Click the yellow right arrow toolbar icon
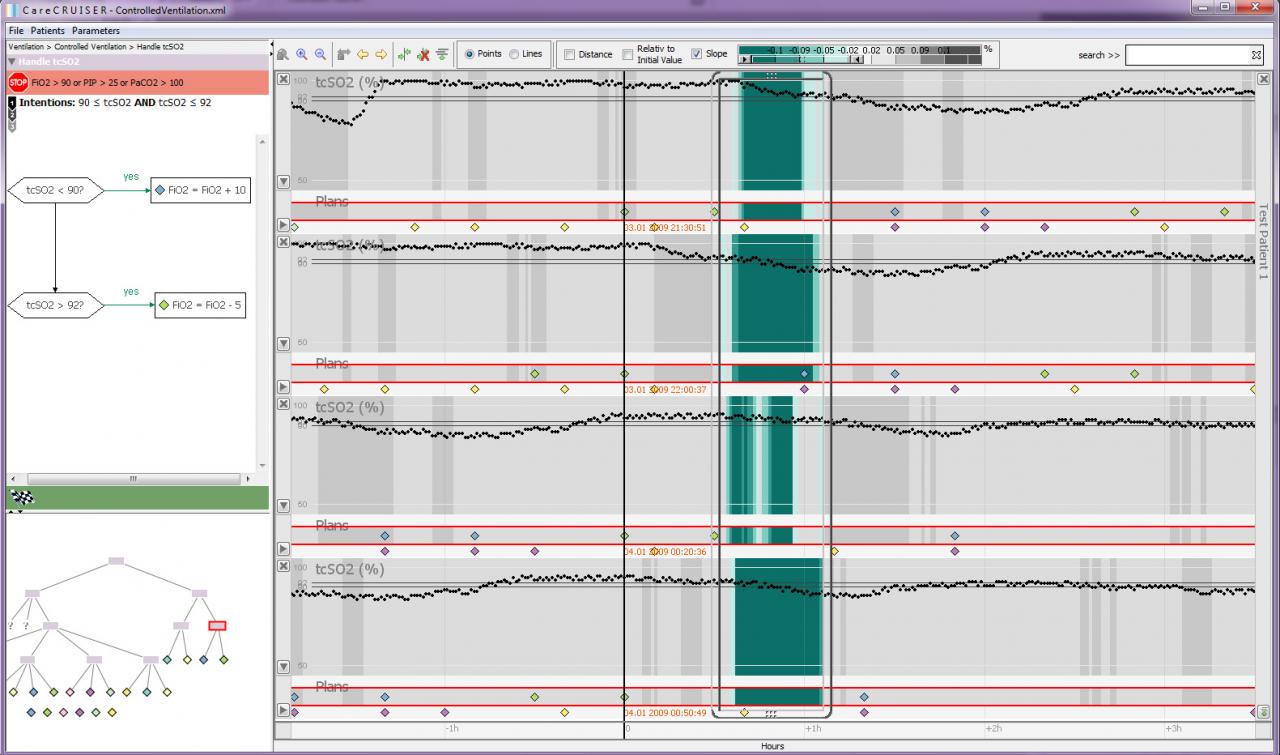This screenshot has height=755, width=1280. pos(381,55)
